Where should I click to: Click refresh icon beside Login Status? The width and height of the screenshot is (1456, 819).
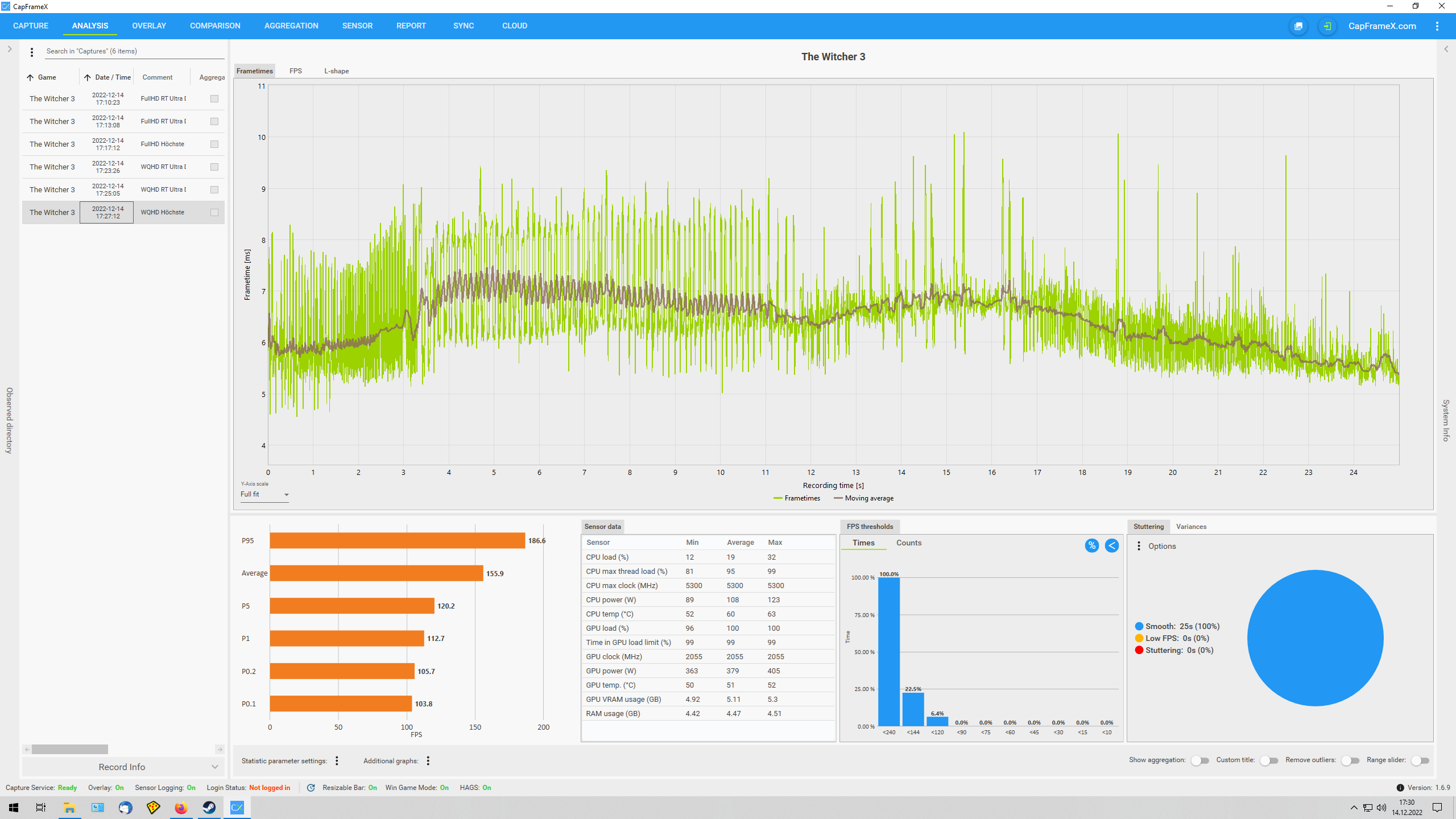(311, 788)
